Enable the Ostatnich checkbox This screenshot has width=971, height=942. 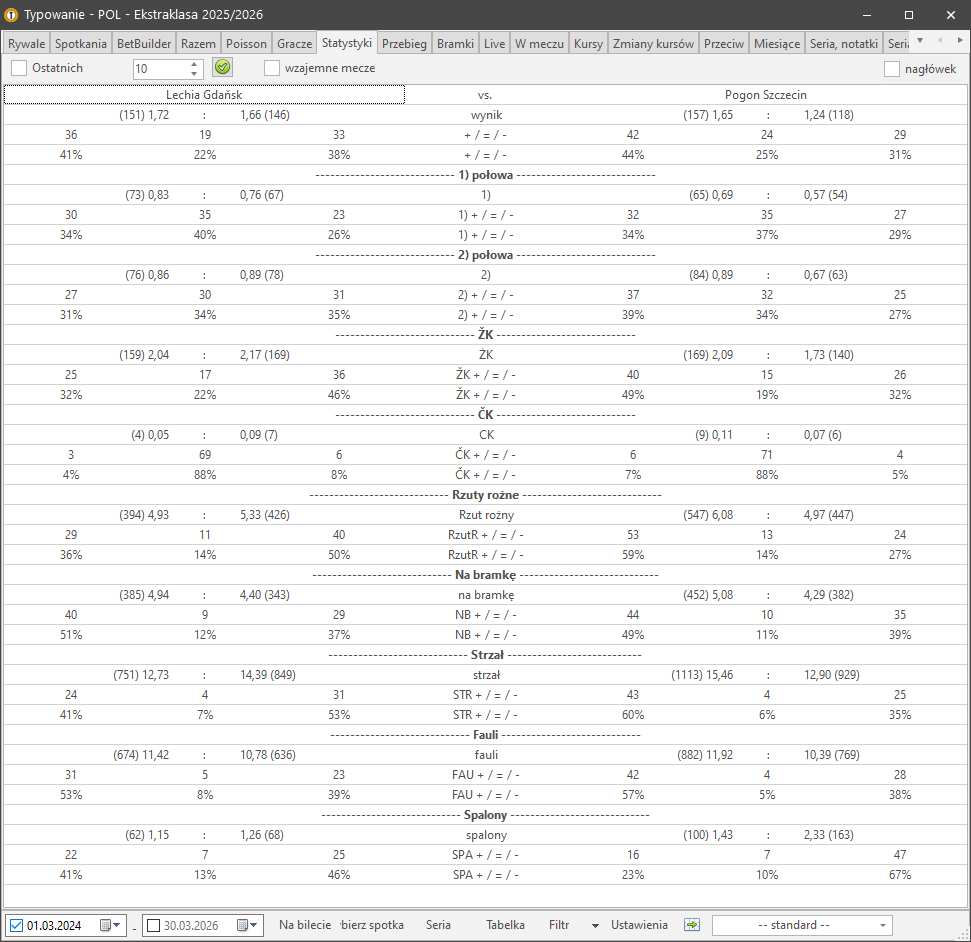point(20,68)
